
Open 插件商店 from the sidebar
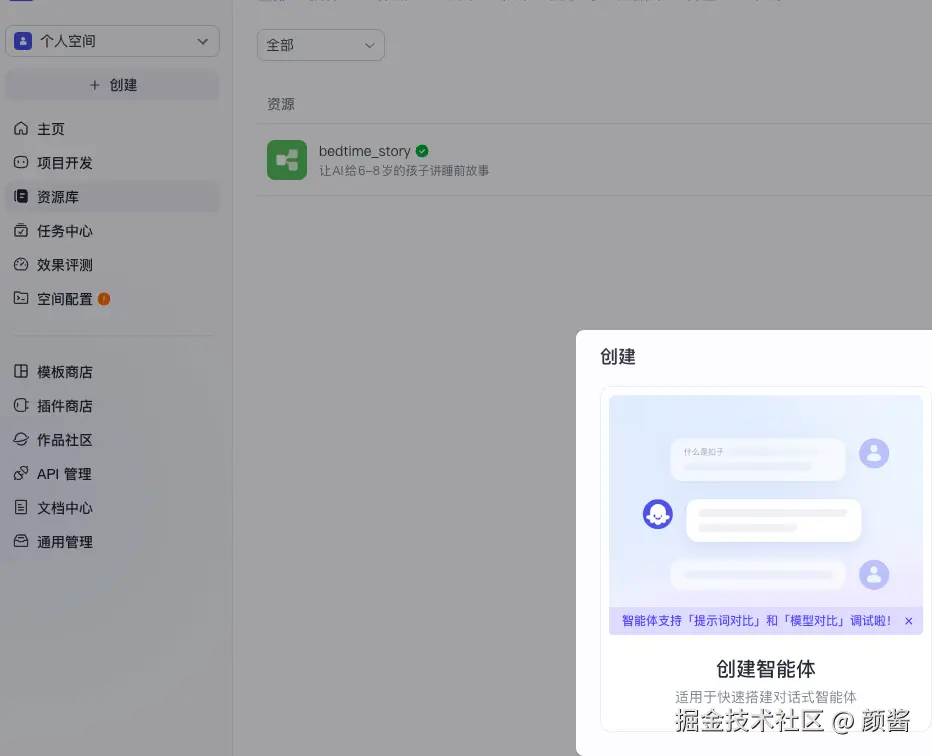tap(112, 405)
